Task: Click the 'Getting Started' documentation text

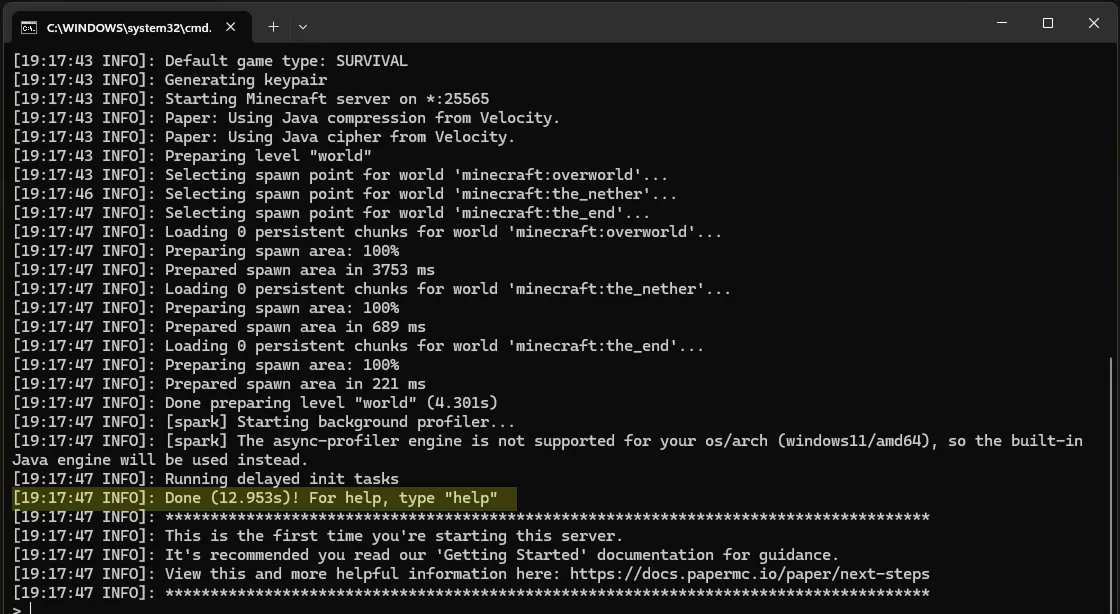Action: tap(519, 555)
